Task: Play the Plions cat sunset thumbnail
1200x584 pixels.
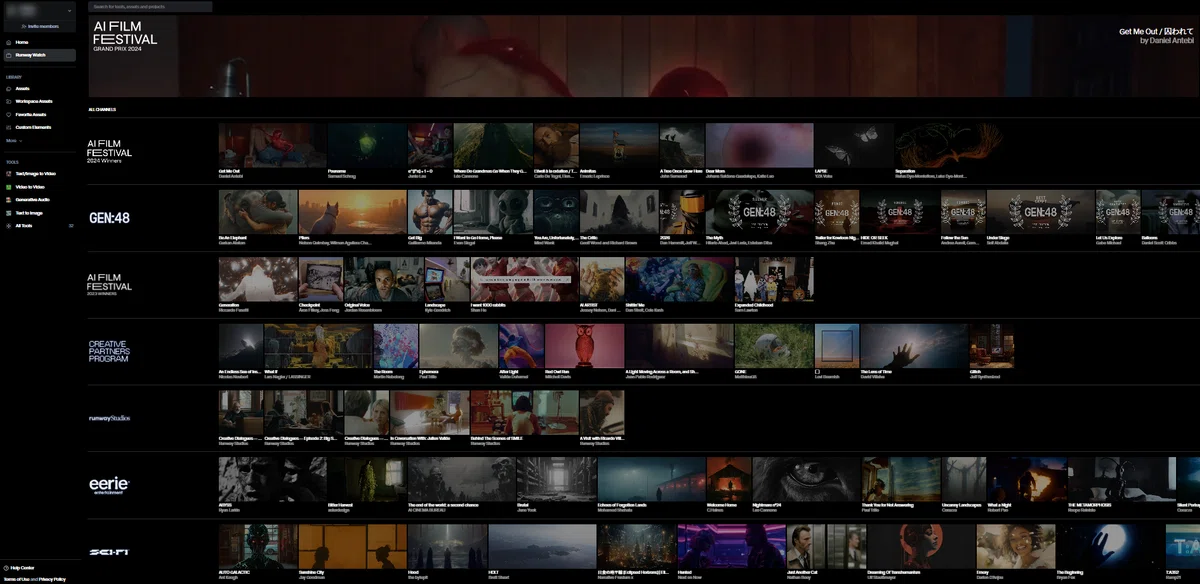Action: tap(352, 212)
